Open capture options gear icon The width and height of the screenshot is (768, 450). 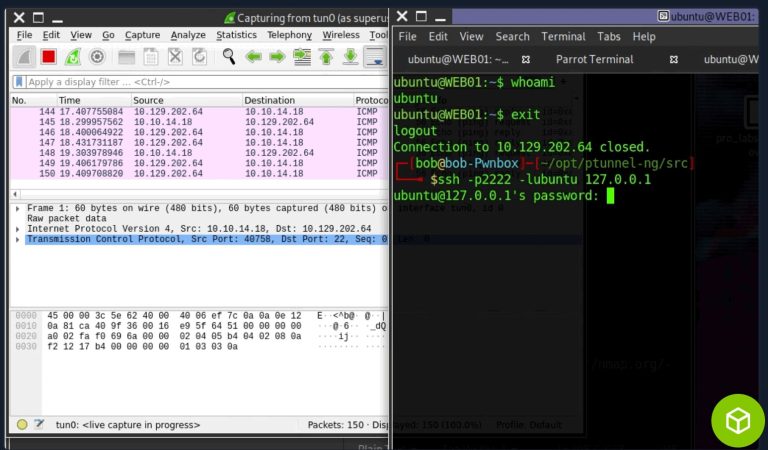click(97, 57)
